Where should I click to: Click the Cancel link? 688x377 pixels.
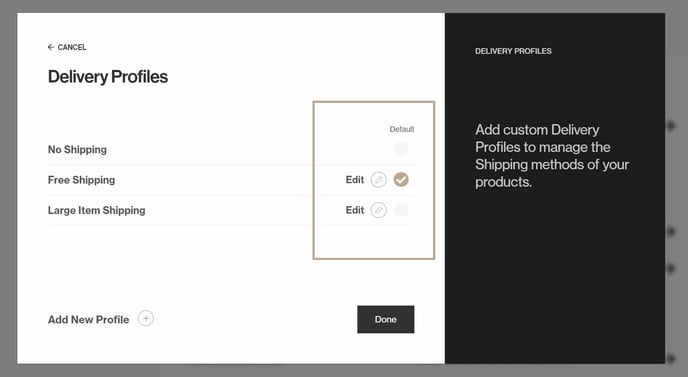coord(72,47)
